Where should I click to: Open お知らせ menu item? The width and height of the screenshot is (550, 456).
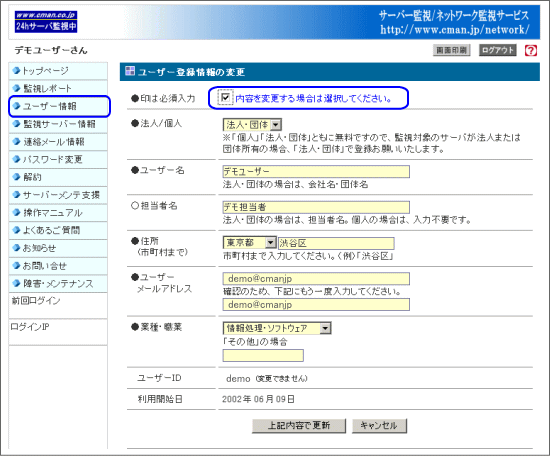click(58, 248)
